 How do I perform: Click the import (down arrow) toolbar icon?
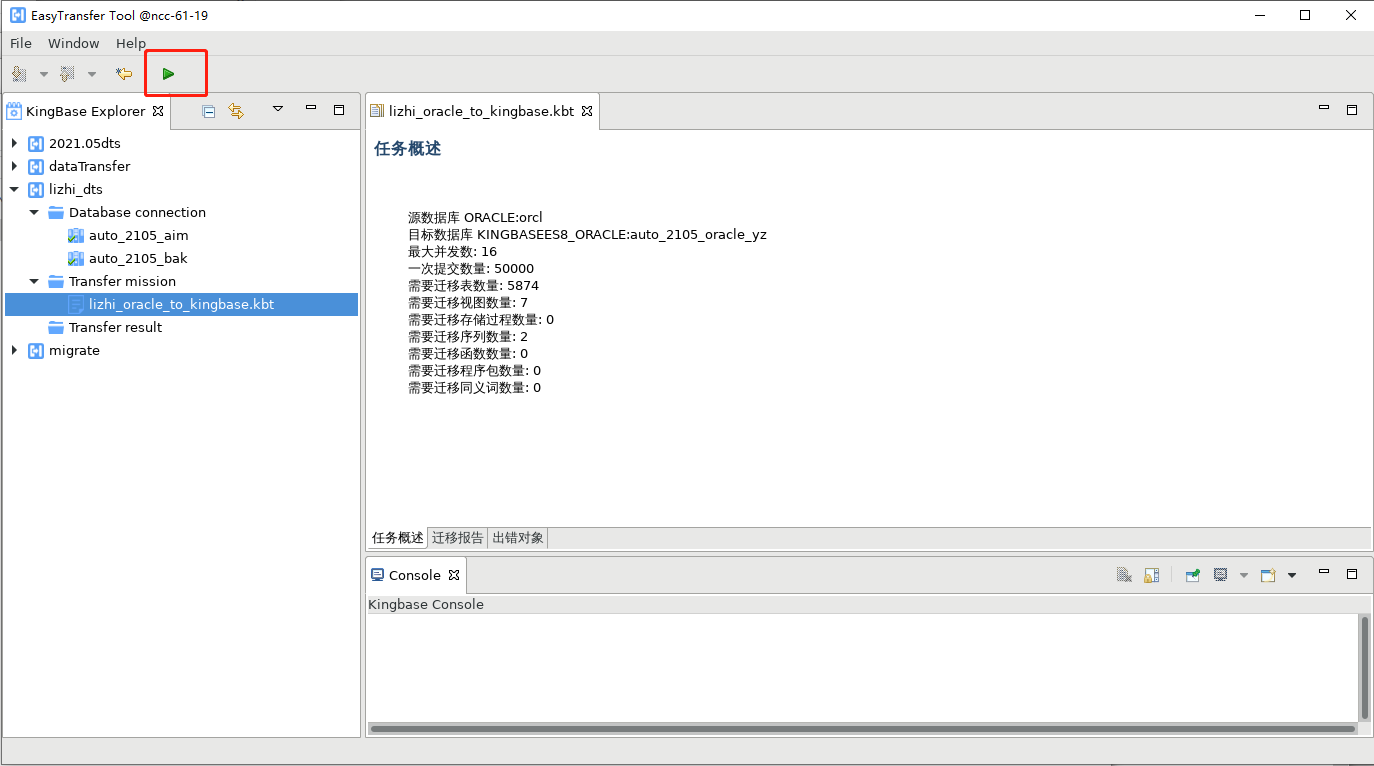click(x=19, y=74)
